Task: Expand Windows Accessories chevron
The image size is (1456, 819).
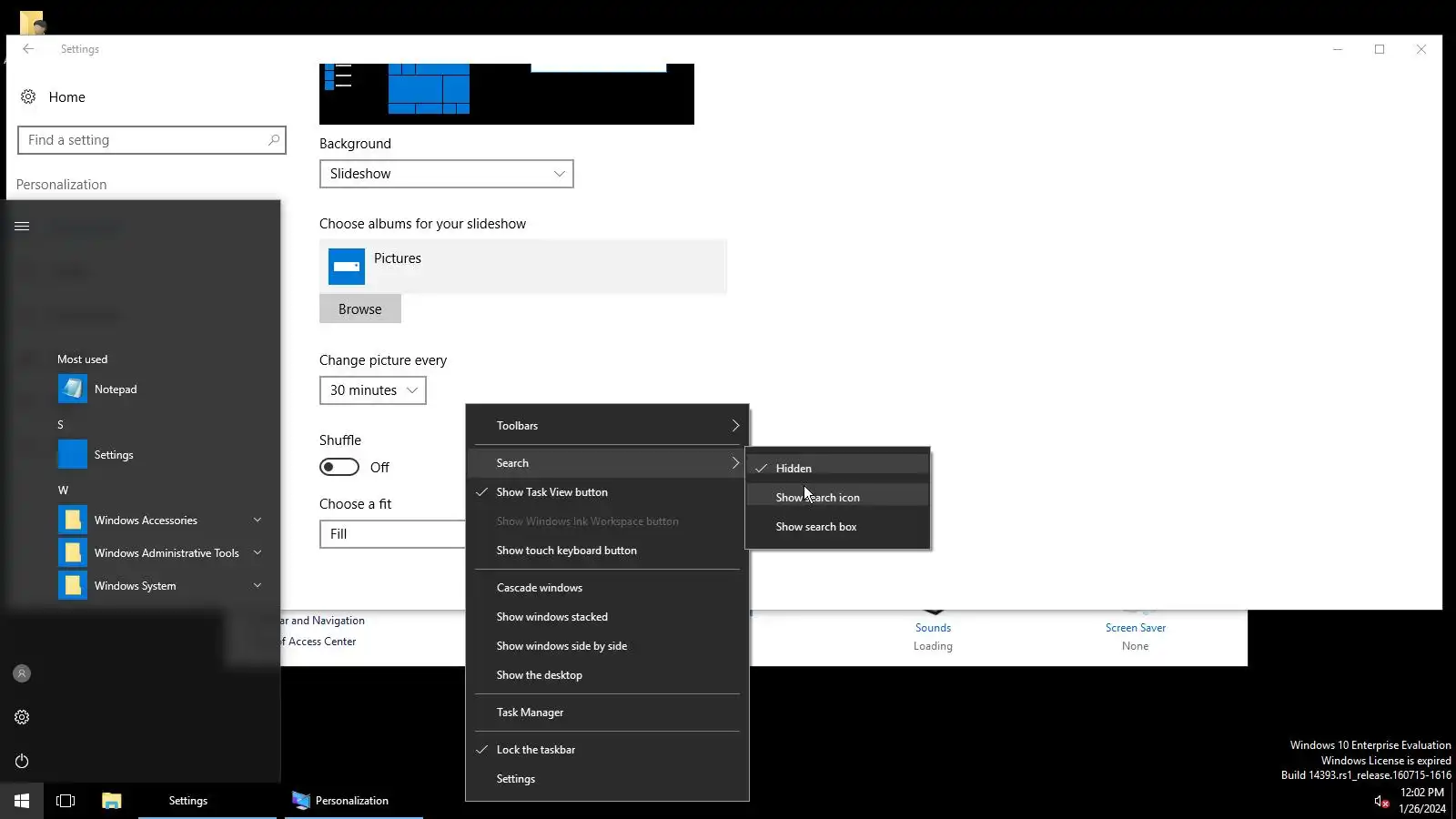Action: pos(258,520)
